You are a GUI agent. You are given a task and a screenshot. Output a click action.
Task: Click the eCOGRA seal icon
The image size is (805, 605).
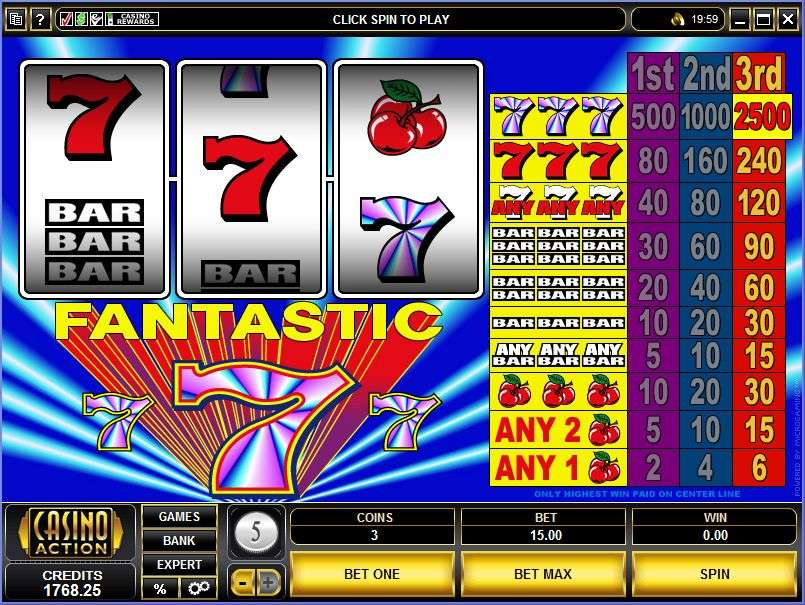[x=95, y=20]
